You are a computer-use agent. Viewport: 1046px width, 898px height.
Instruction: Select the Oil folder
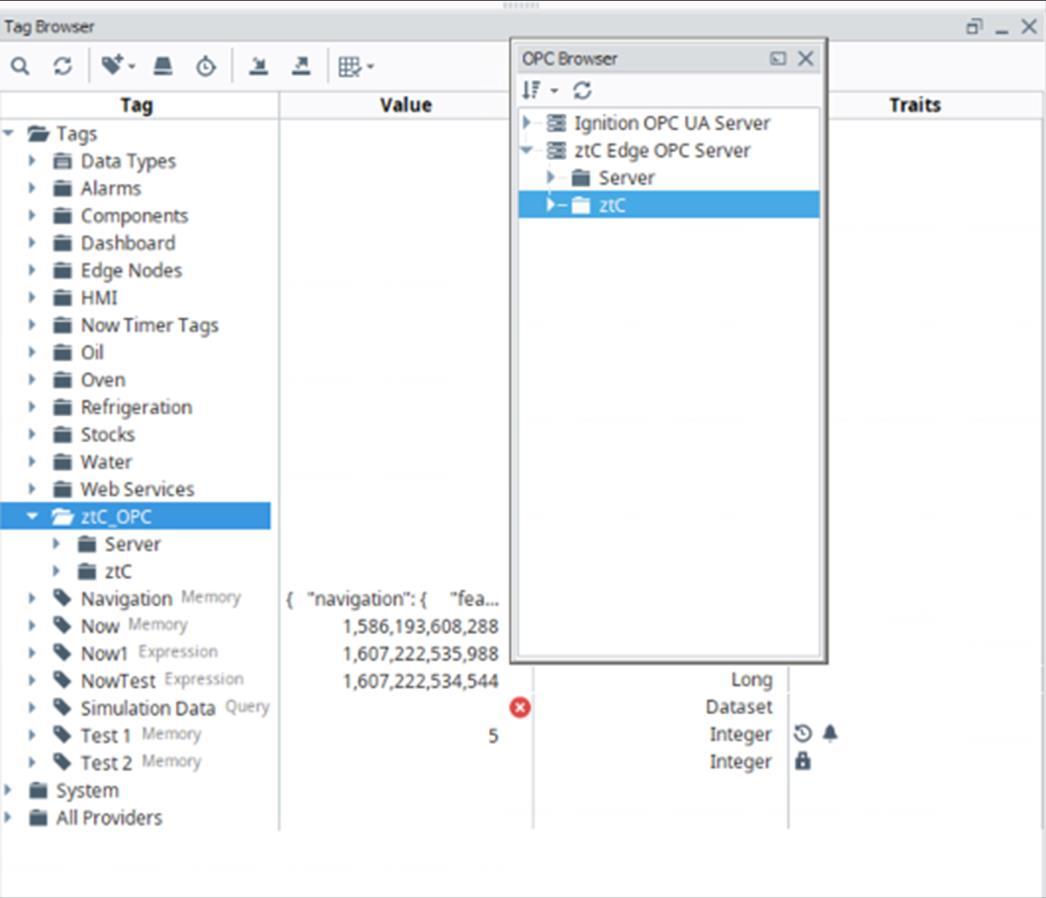click(x=92, y=352)
